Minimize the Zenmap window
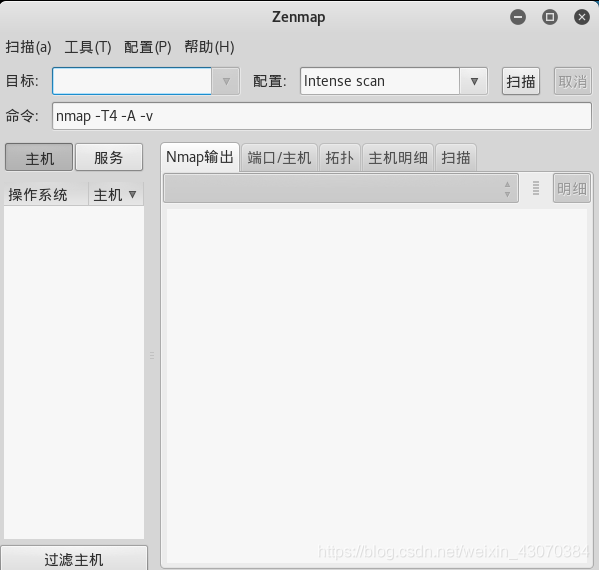 click(x=518, y=17)
